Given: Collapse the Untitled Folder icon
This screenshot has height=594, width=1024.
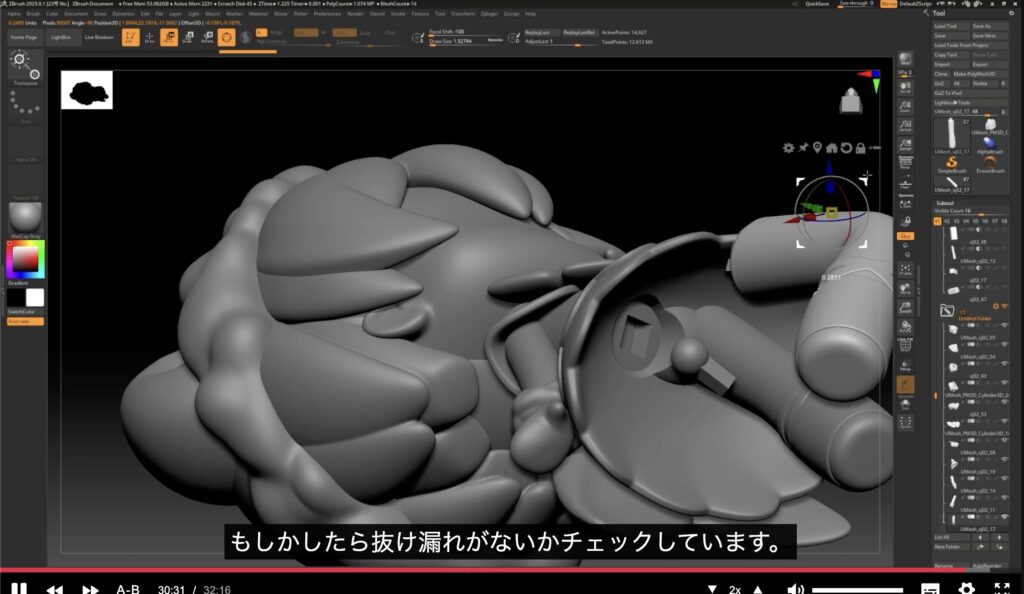Looking at the screenshot, I should [x=947, y=311].
